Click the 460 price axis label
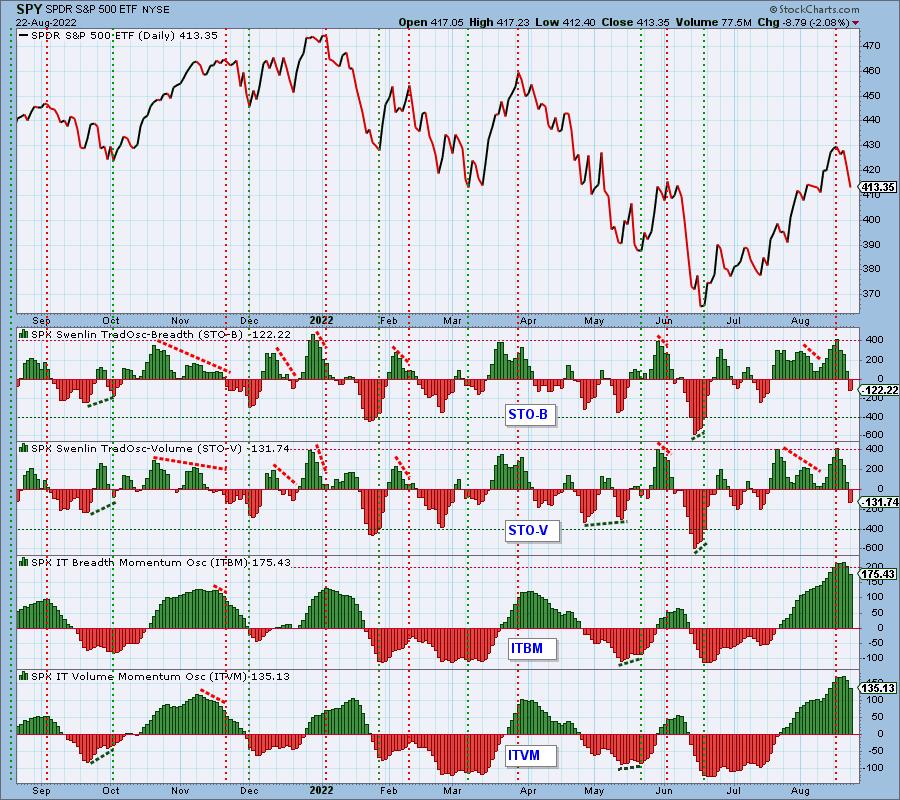This screenshot has width=900, height=800. point(871,71)
